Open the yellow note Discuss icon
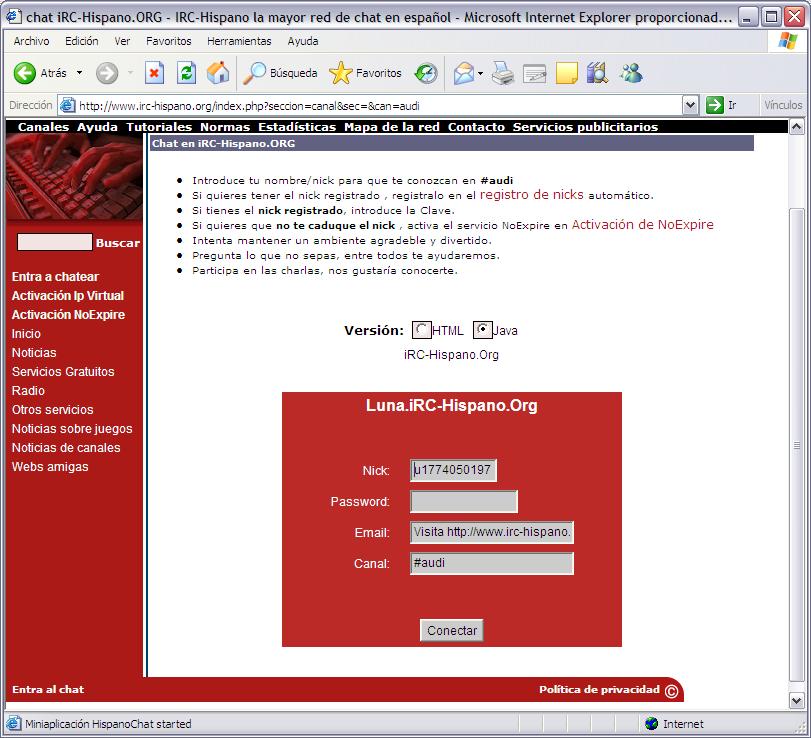The width and height of the screenshot is (811, 738). point(566,73)
